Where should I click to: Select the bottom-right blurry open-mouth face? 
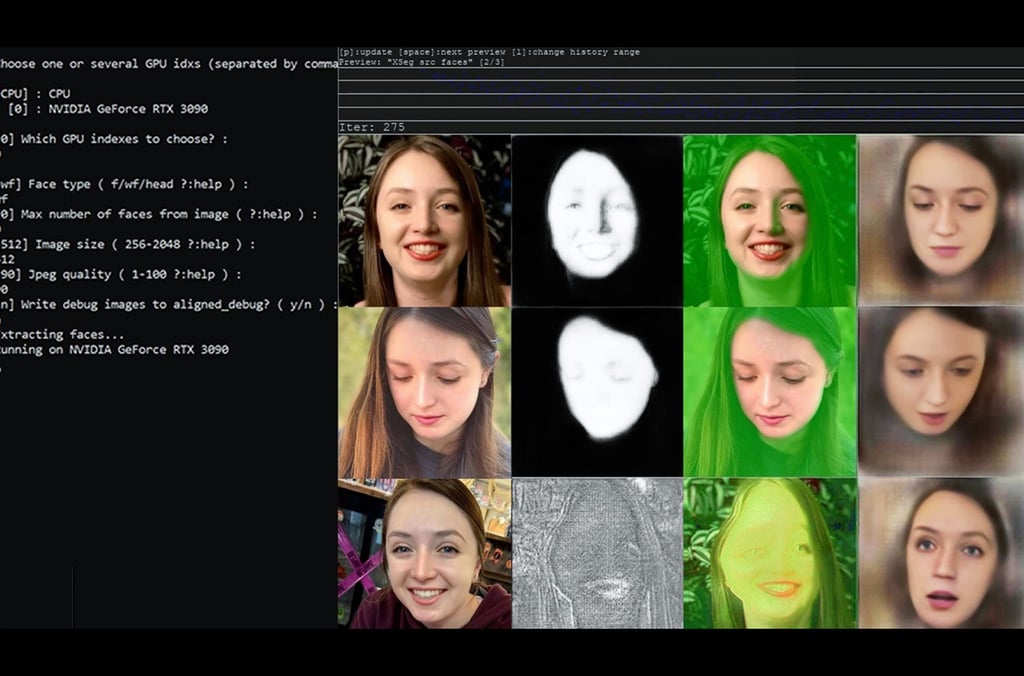click(941, 553)
